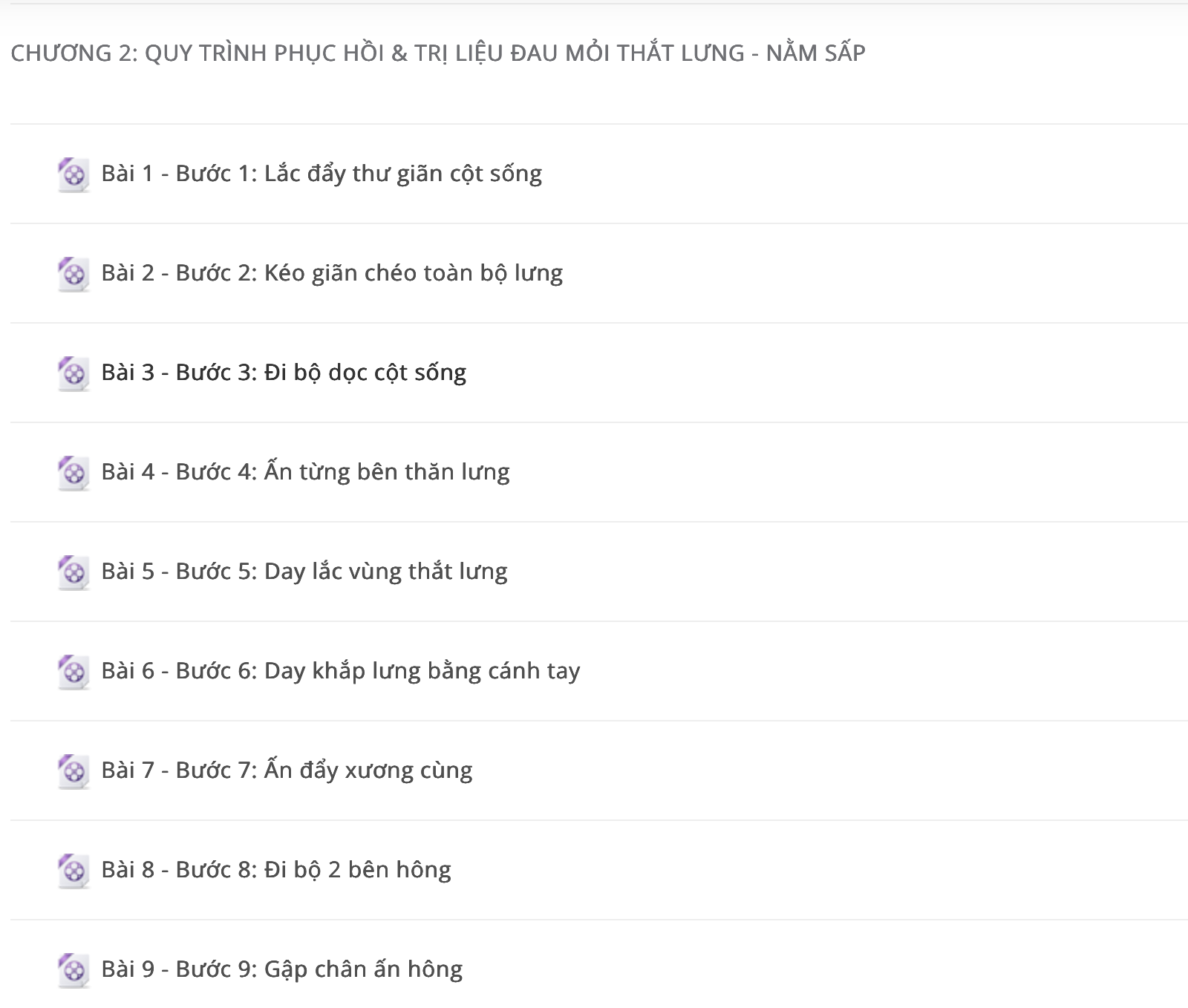The image size is (1188, 1008).
Task: Click empty row area right of Bài 5
Action: [846, 572]
